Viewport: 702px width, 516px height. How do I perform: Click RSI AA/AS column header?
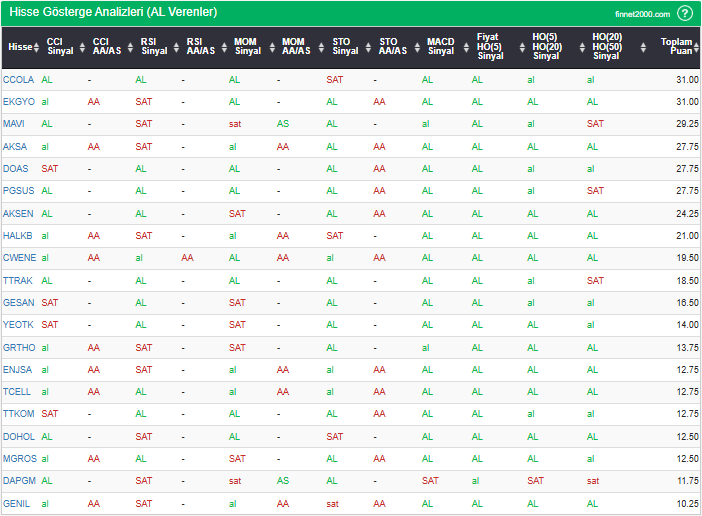(x=200, y=47)
